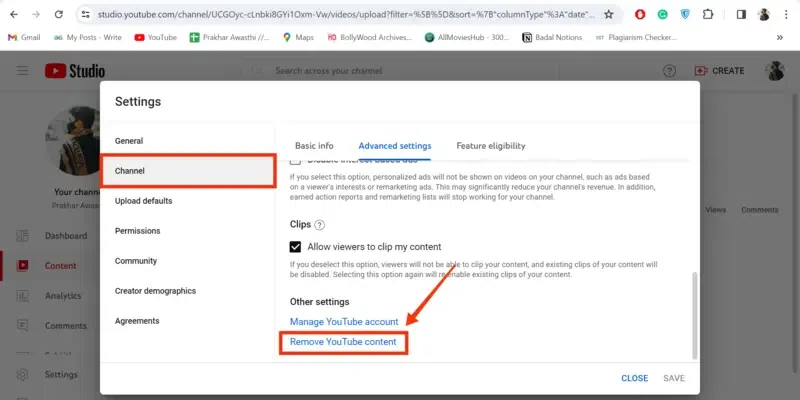Click the browser back arrow

pos(14,15)
